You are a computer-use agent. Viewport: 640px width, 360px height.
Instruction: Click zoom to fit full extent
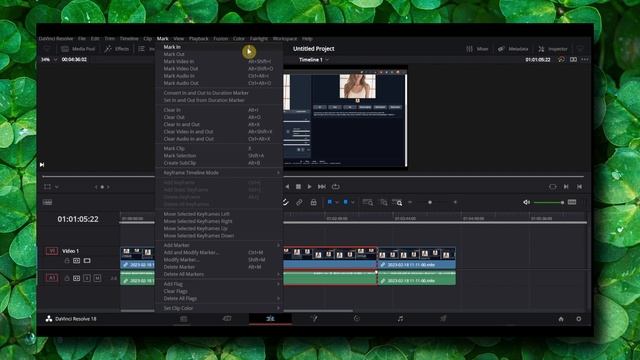[x=368, y=202]
